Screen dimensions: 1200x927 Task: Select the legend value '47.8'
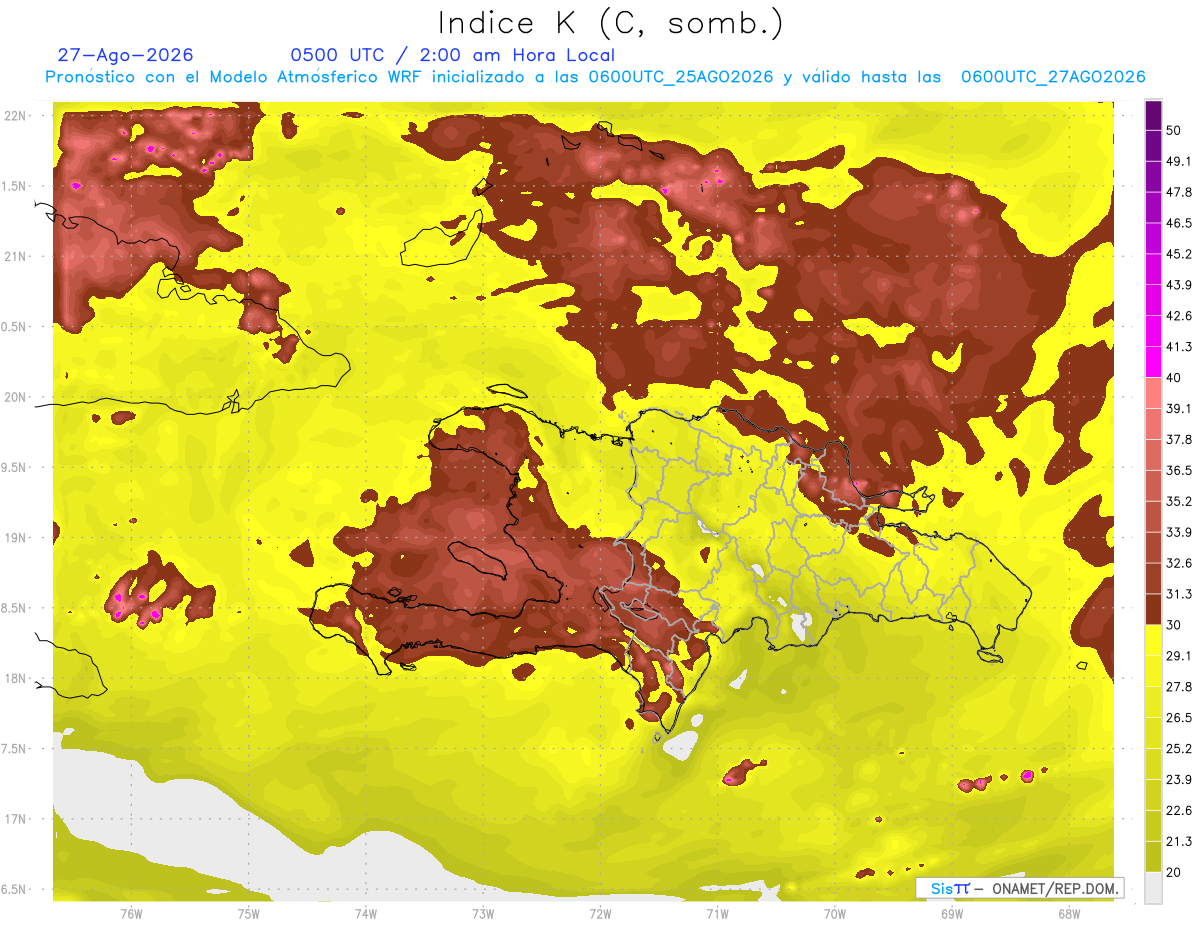[1179, 192]
